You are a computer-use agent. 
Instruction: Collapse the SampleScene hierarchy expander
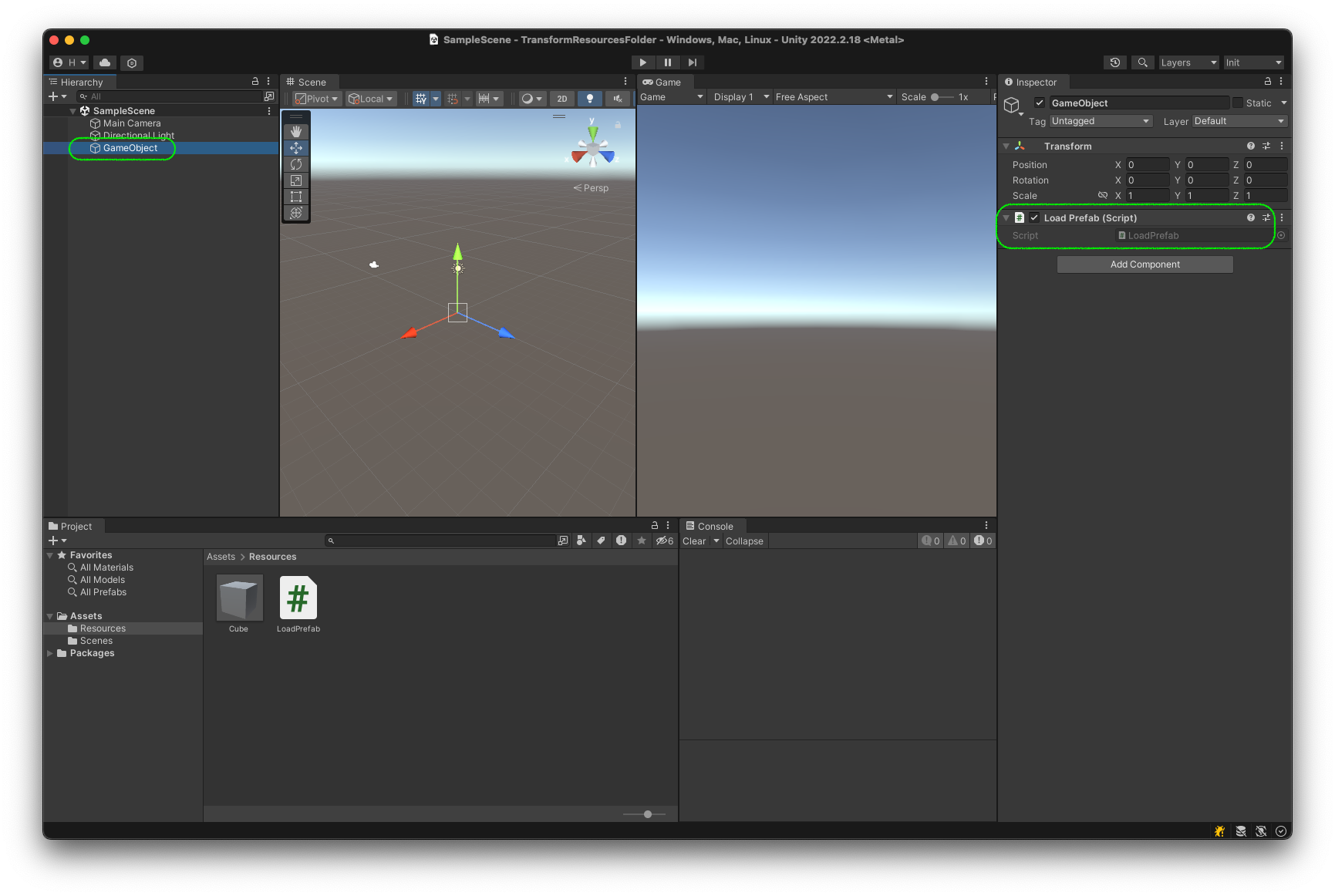tap(72, 110)
